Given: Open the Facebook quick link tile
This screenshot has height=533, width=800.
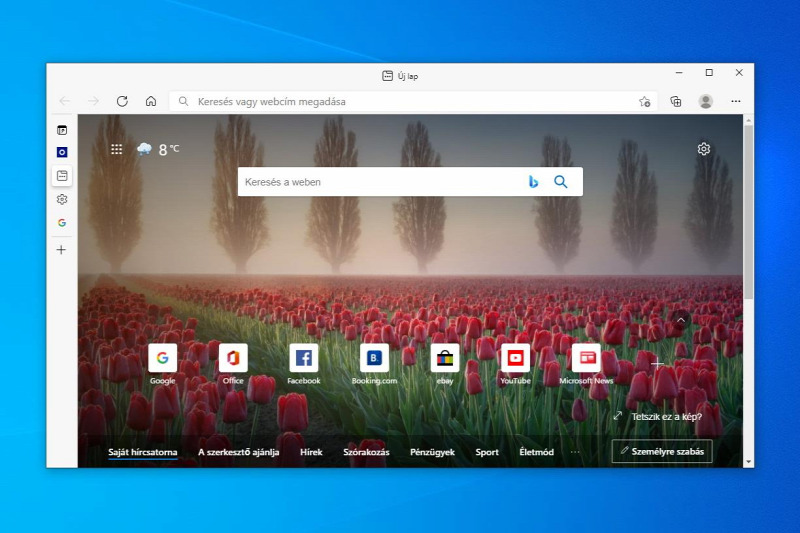Looking at the screenshot, I should [x=304, y=364].
